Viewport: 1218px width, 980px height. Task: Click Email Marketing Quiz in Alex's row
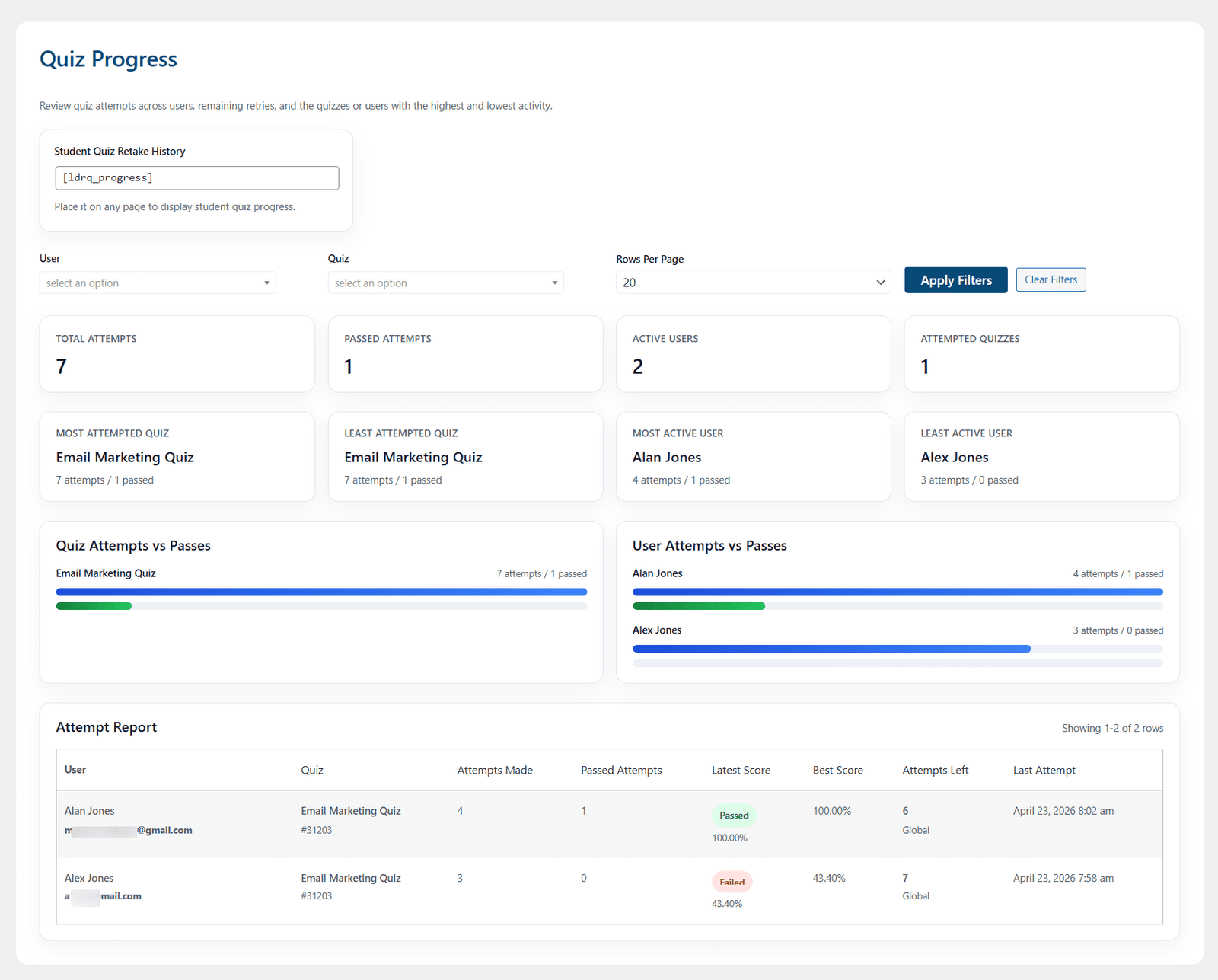click(350, 878)
